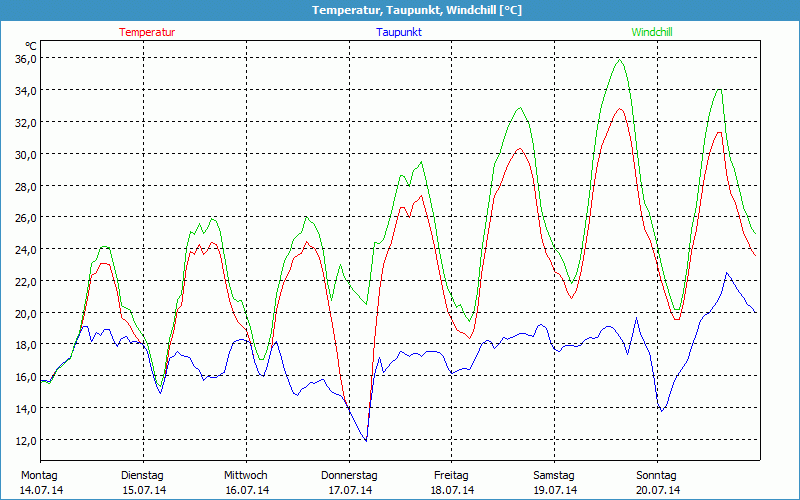Click the 15.07.14 date label
800x500 pixels.
tap(144, 490)
